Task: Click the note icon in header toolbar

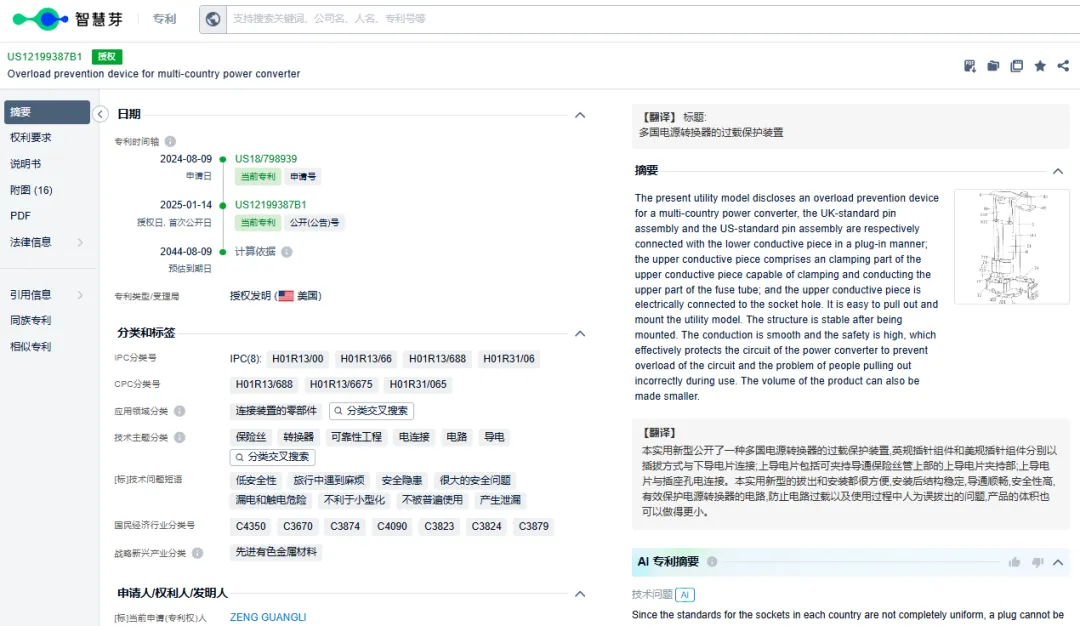Action: click(x=970, y=66)
